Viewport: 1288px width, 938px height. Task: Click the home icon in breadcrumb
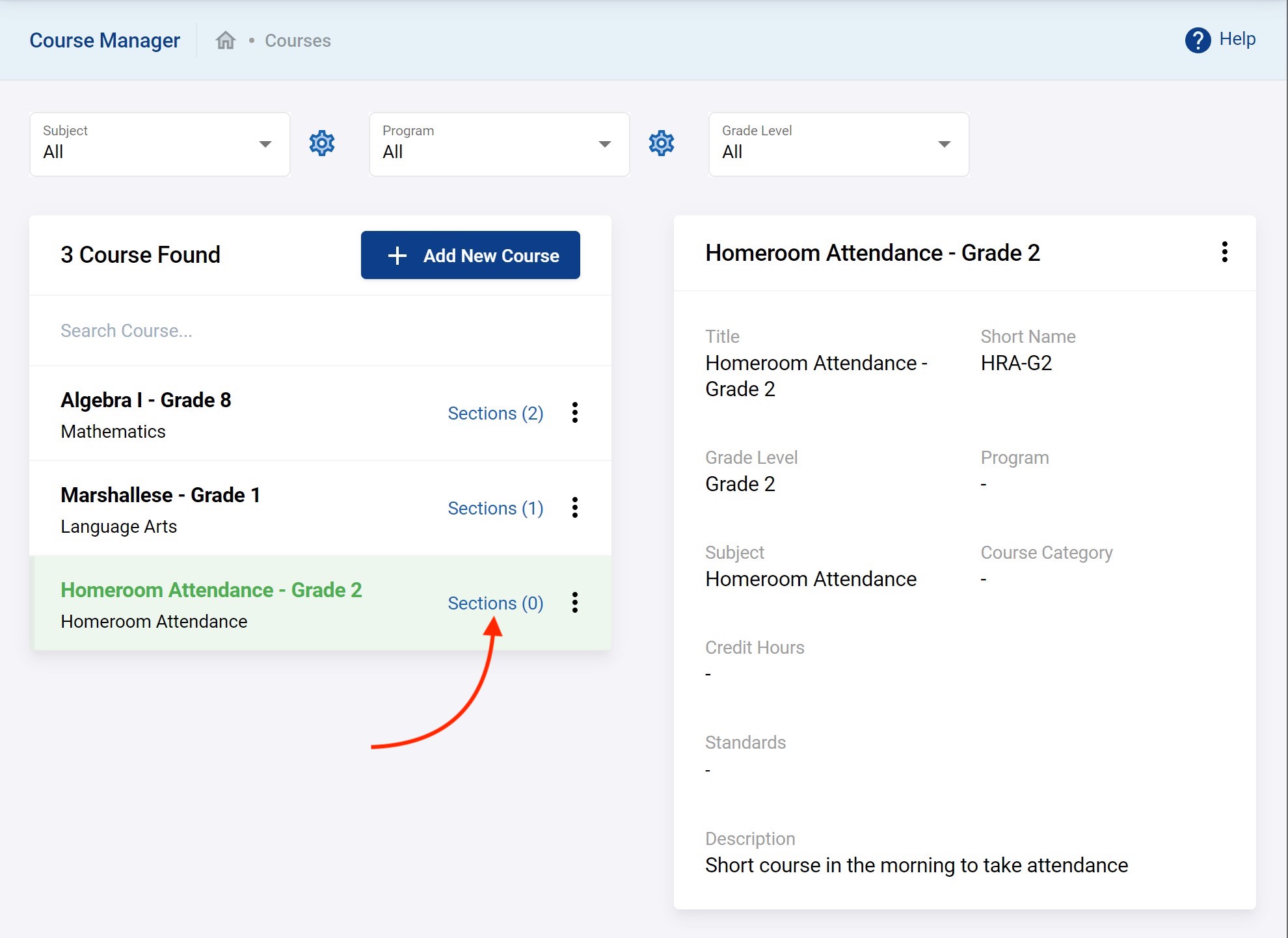point(225,40)
